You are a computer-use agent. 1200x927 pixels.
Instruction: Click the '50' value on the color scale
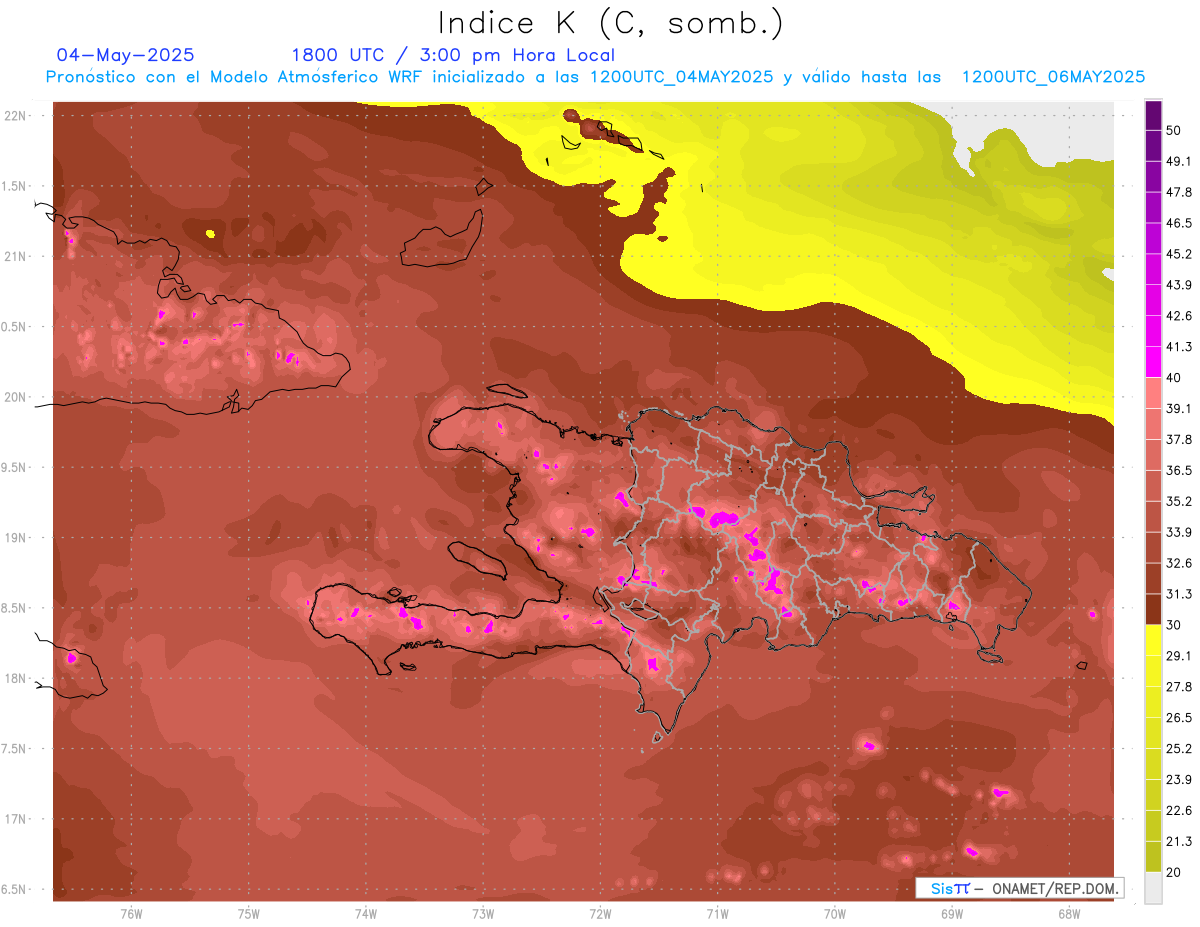[1174, 130]
